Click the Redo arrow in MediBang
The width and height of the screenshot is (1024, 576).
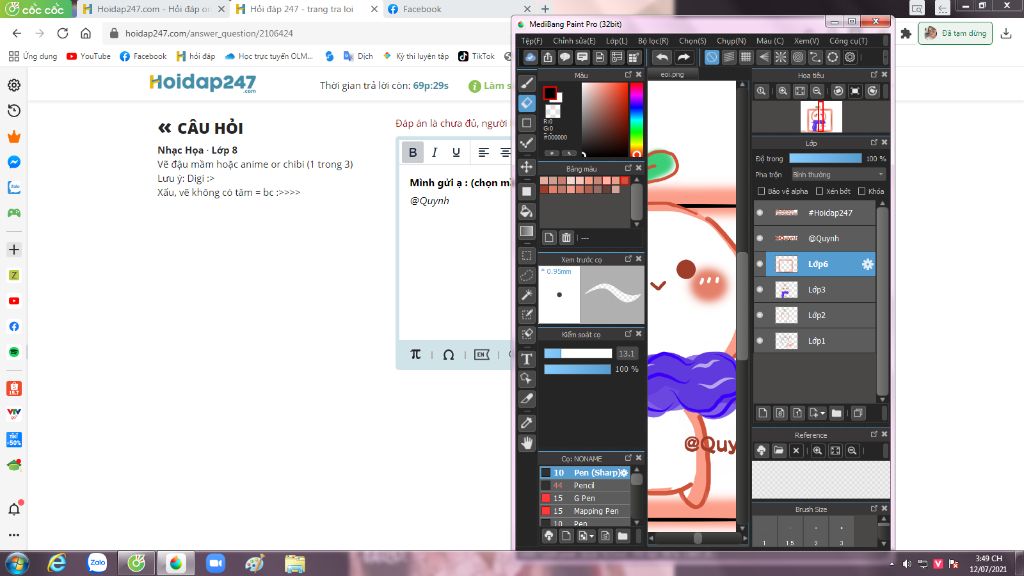[683, 57]
